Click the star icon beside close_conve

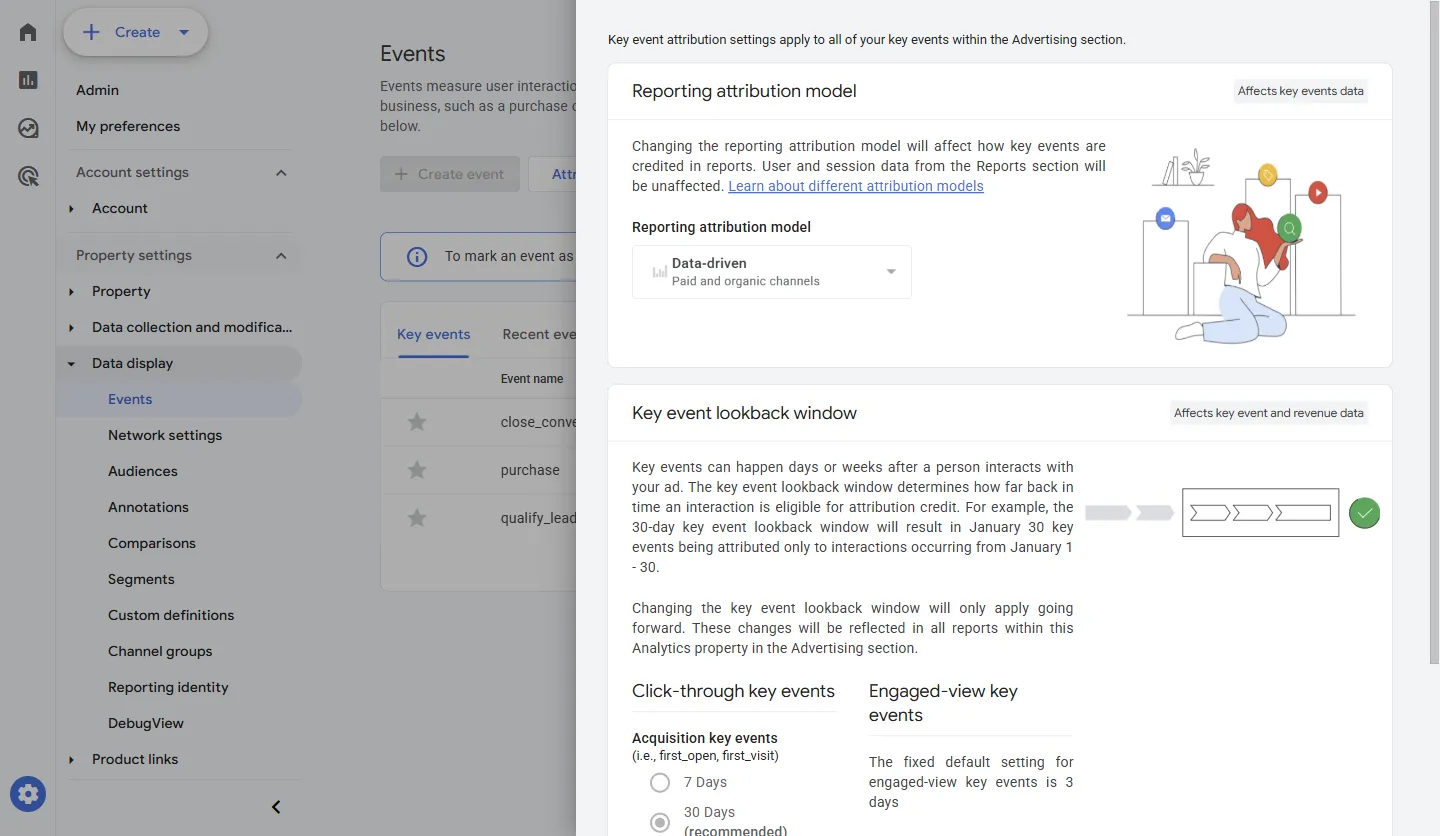point(417,422)
